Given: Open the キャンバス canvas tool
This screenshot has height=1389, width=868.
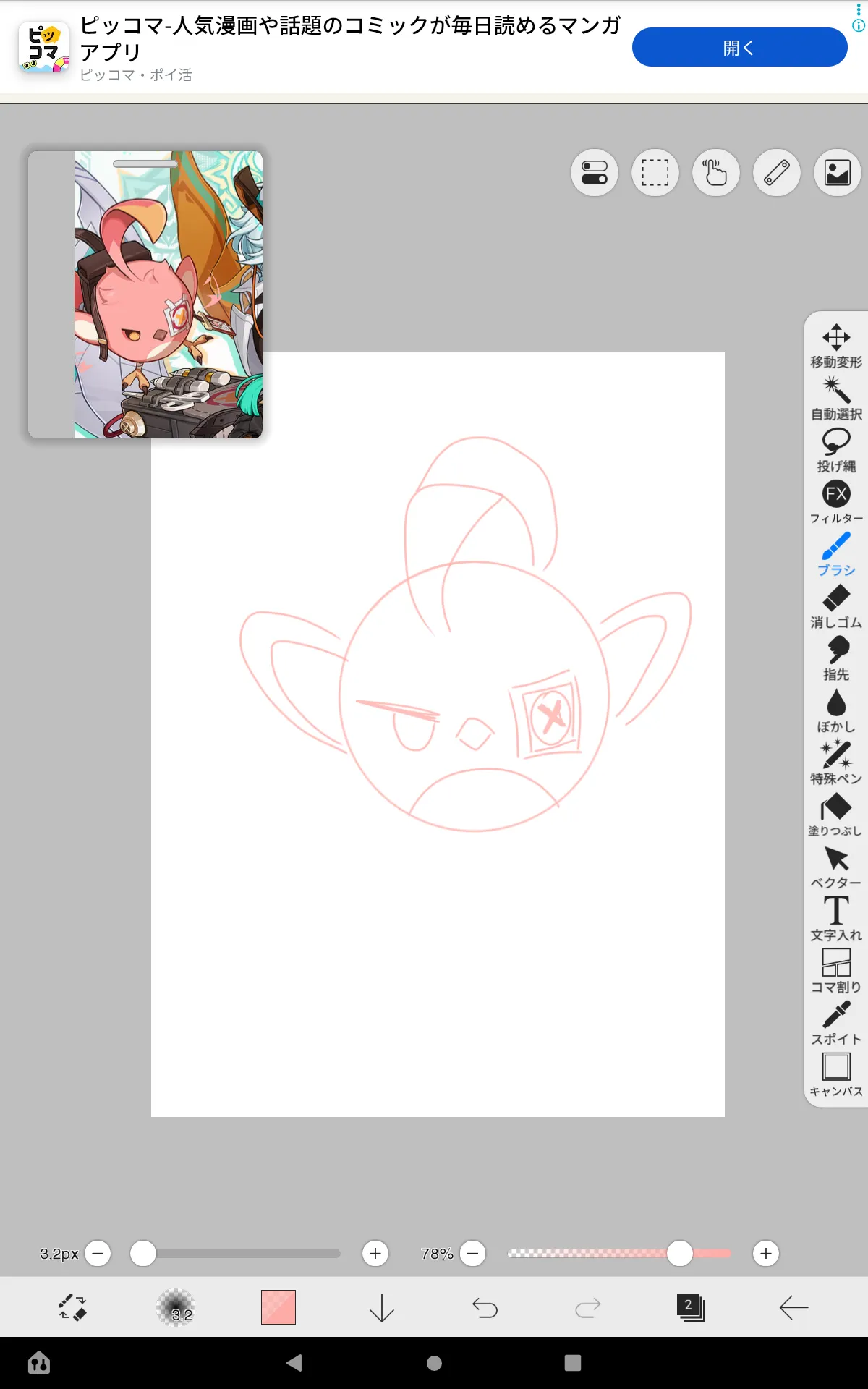Looking at the screenshot, I should [x=836, y=1075].
